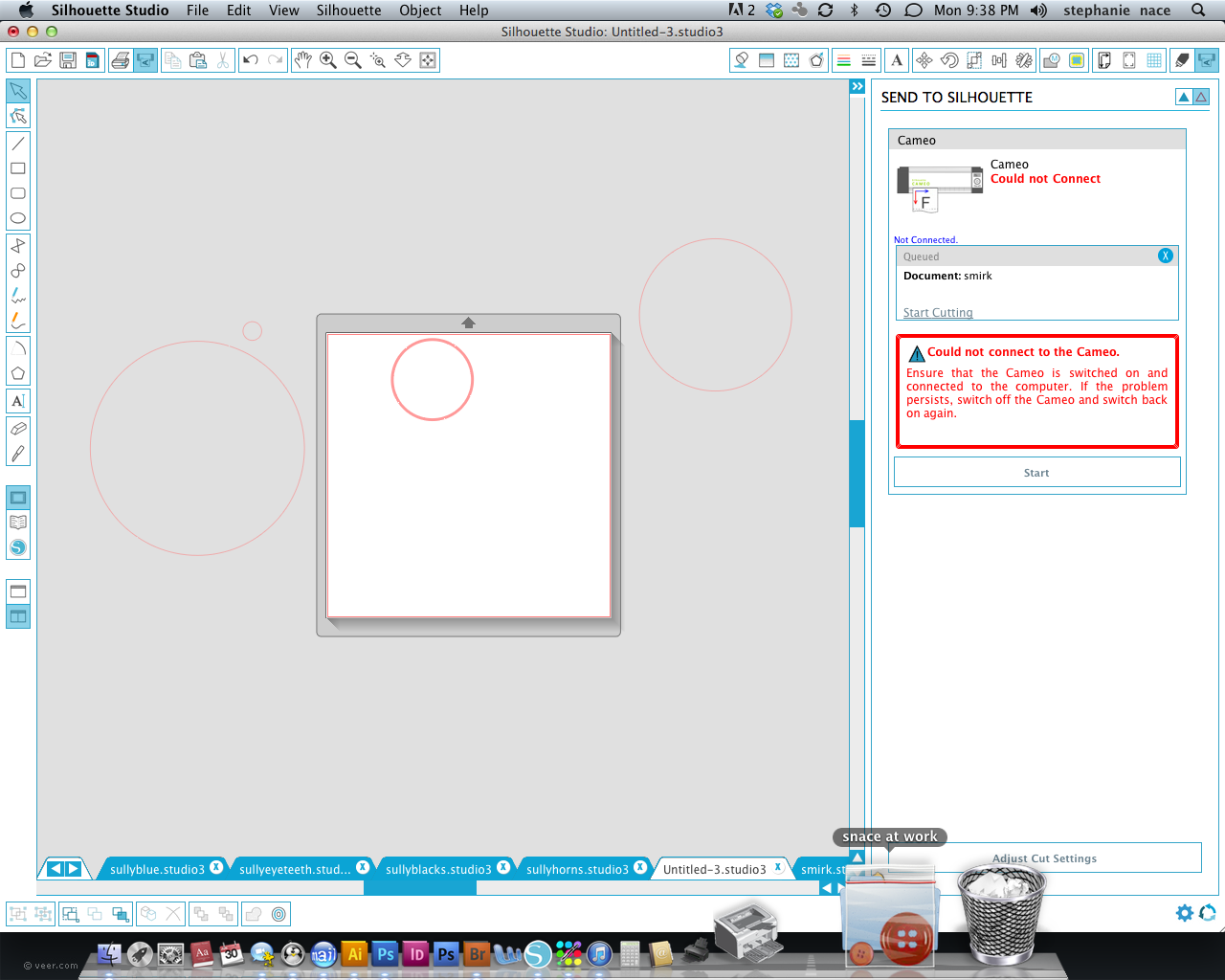Screen dimensions: 1225x980
Task: Open the Trace window
Action: (x=1077, y=60)
